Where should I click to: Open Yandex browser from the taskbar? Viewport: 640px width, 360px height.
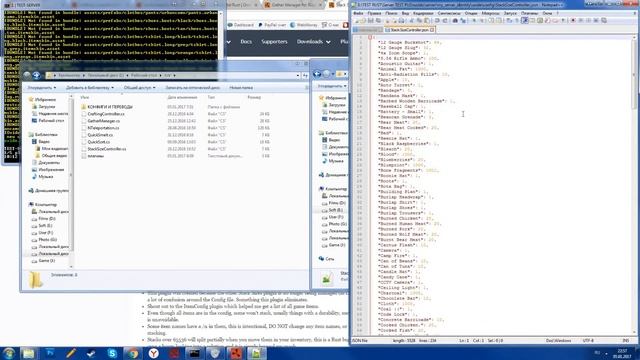[x=153, y=353]
